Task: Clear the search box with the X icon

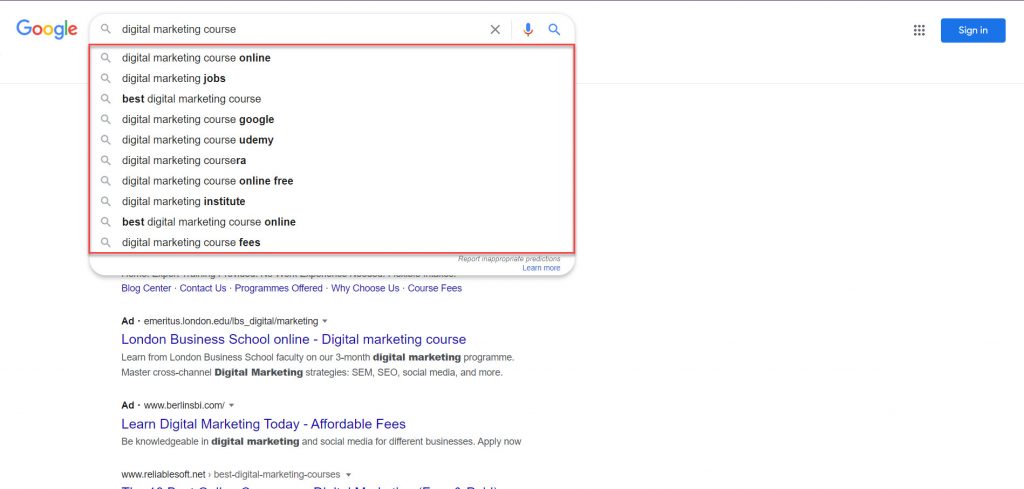Action: point(495,29)
